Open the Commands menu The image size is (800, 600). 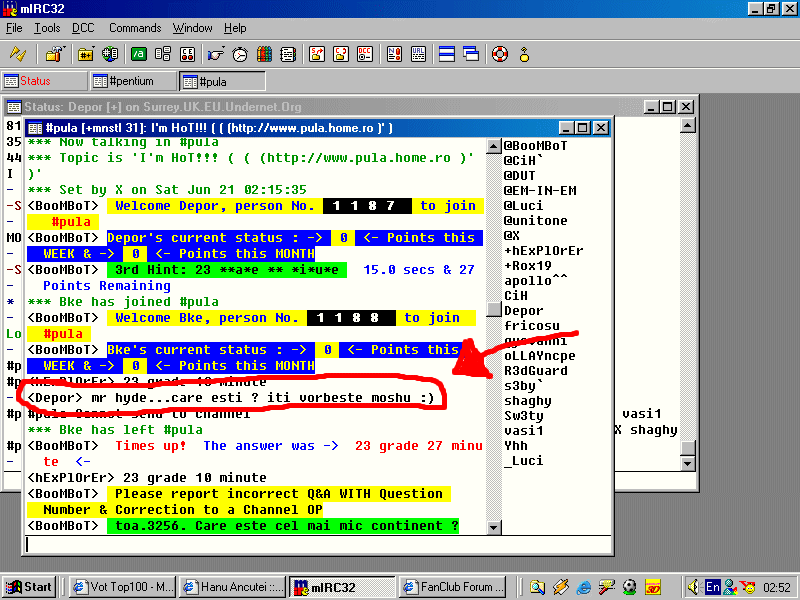point(135,28)
